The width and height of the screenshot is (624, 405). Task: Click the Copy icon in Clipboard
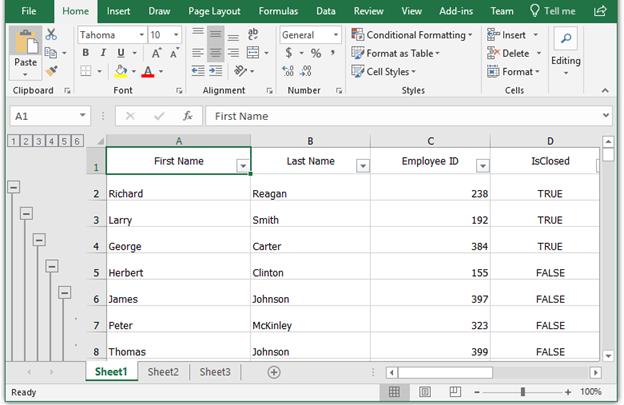tap(51, 53)
